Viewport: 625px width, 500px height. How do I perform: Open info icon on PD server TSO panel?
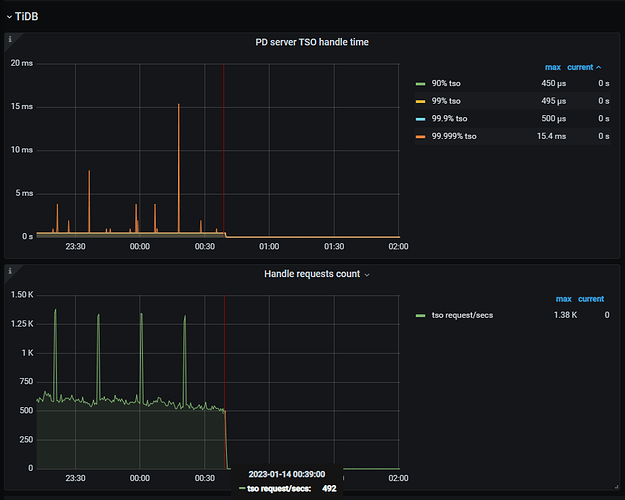10,40
